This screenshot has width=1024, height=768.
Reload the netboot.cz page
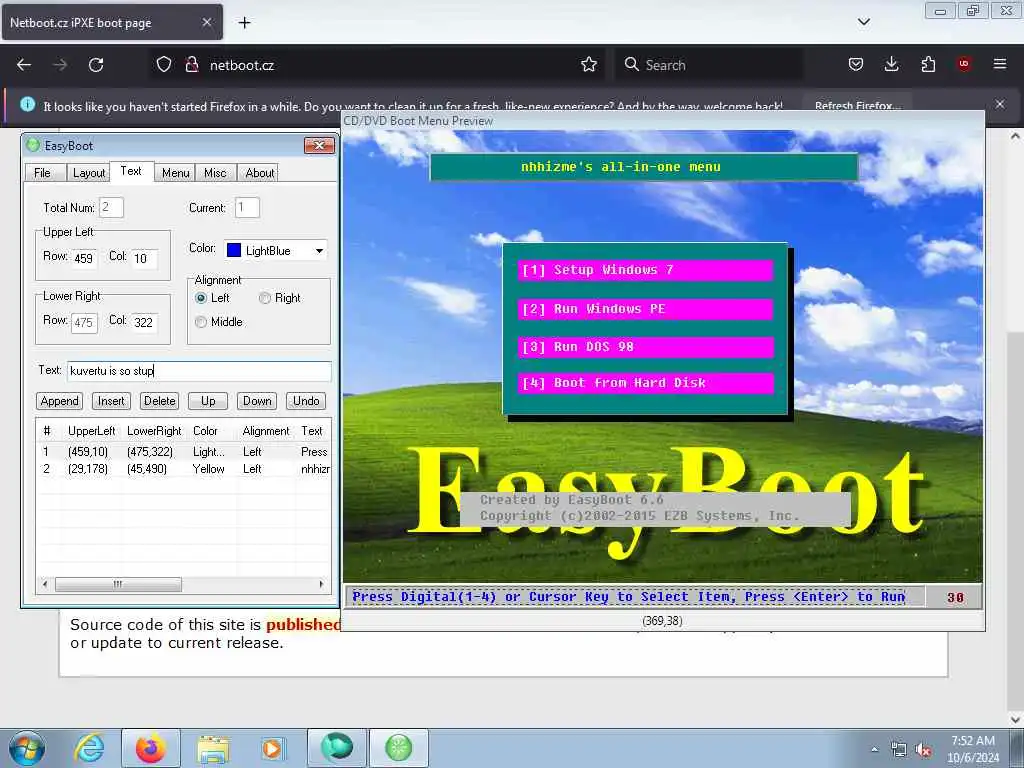pos(96,65)
